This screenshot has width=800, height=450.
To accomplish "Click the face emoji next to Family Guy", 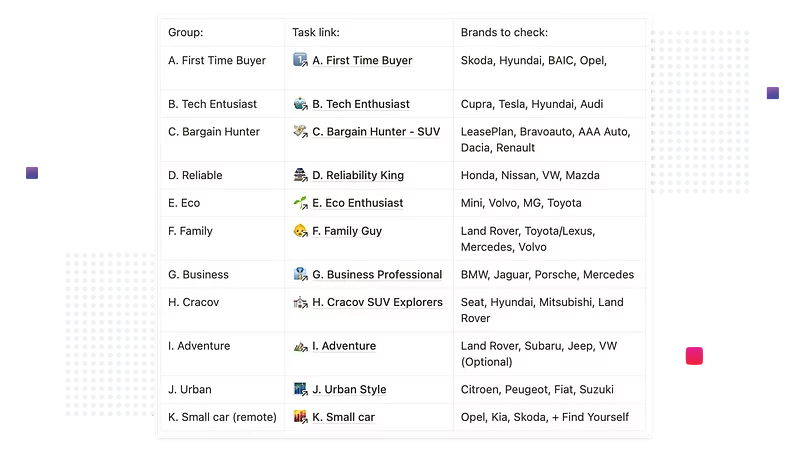I will [x=300, y=231].
